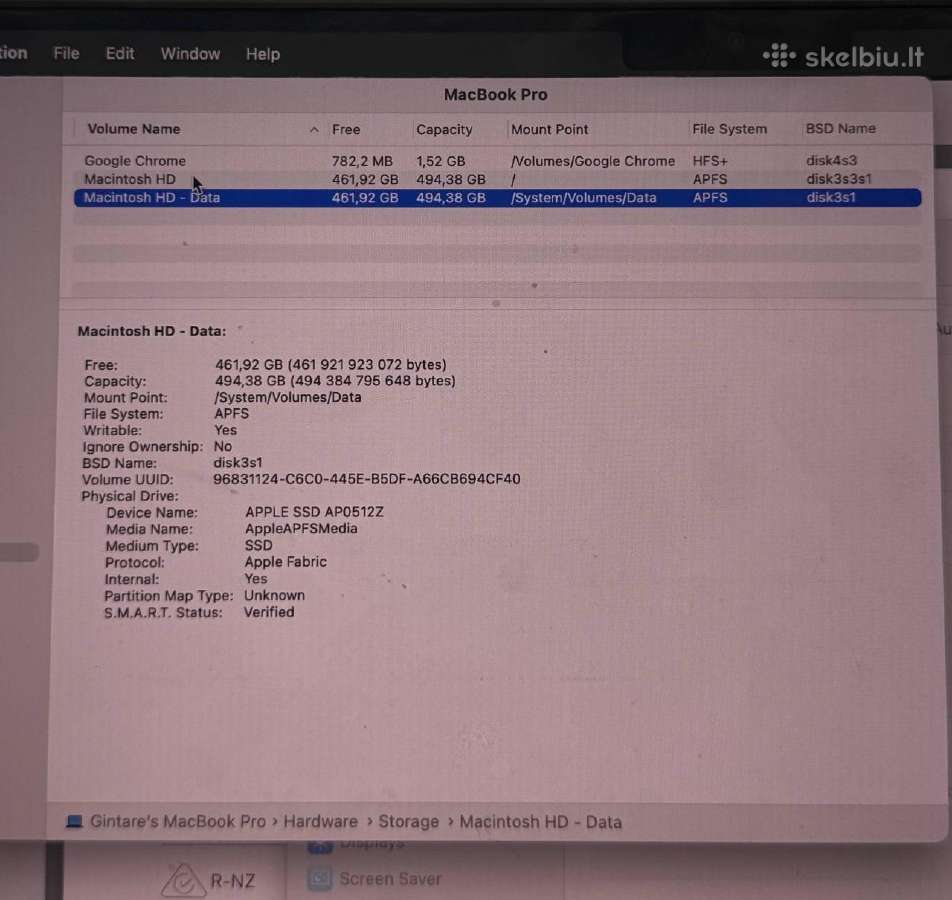Open the Edit menu
The image size is (952, 900).
120,54
